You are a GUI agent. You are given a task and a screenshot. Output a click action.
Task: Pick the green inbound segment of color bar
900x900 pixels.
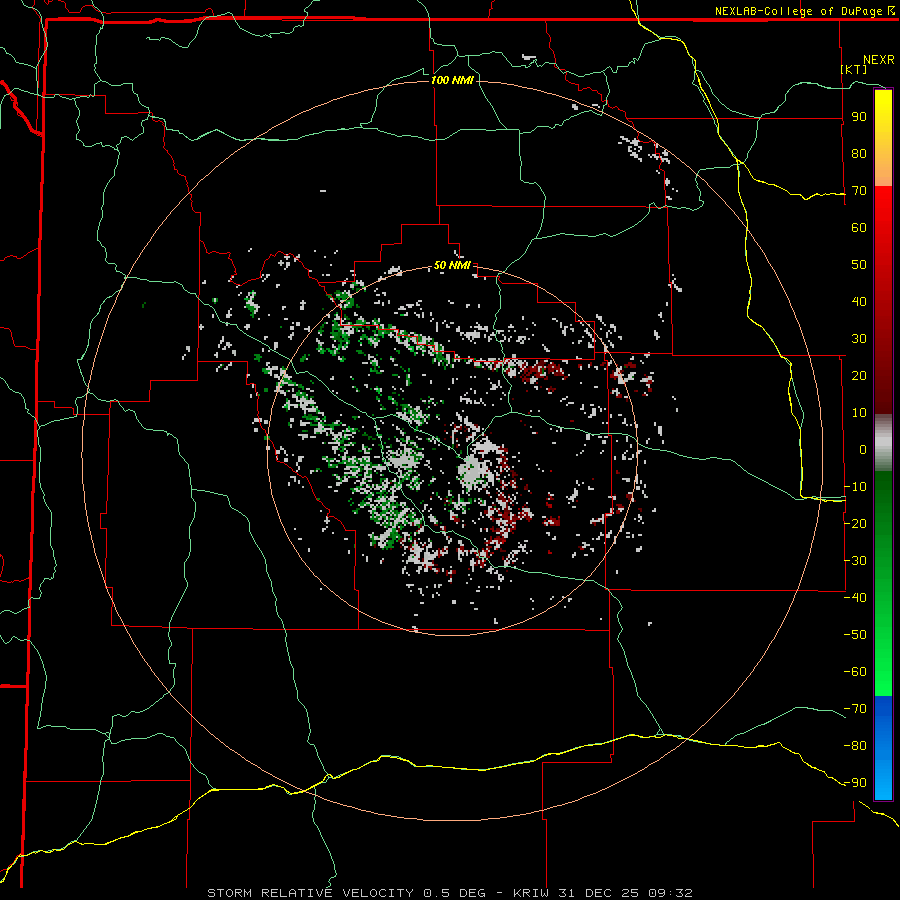tap(883, 584)
